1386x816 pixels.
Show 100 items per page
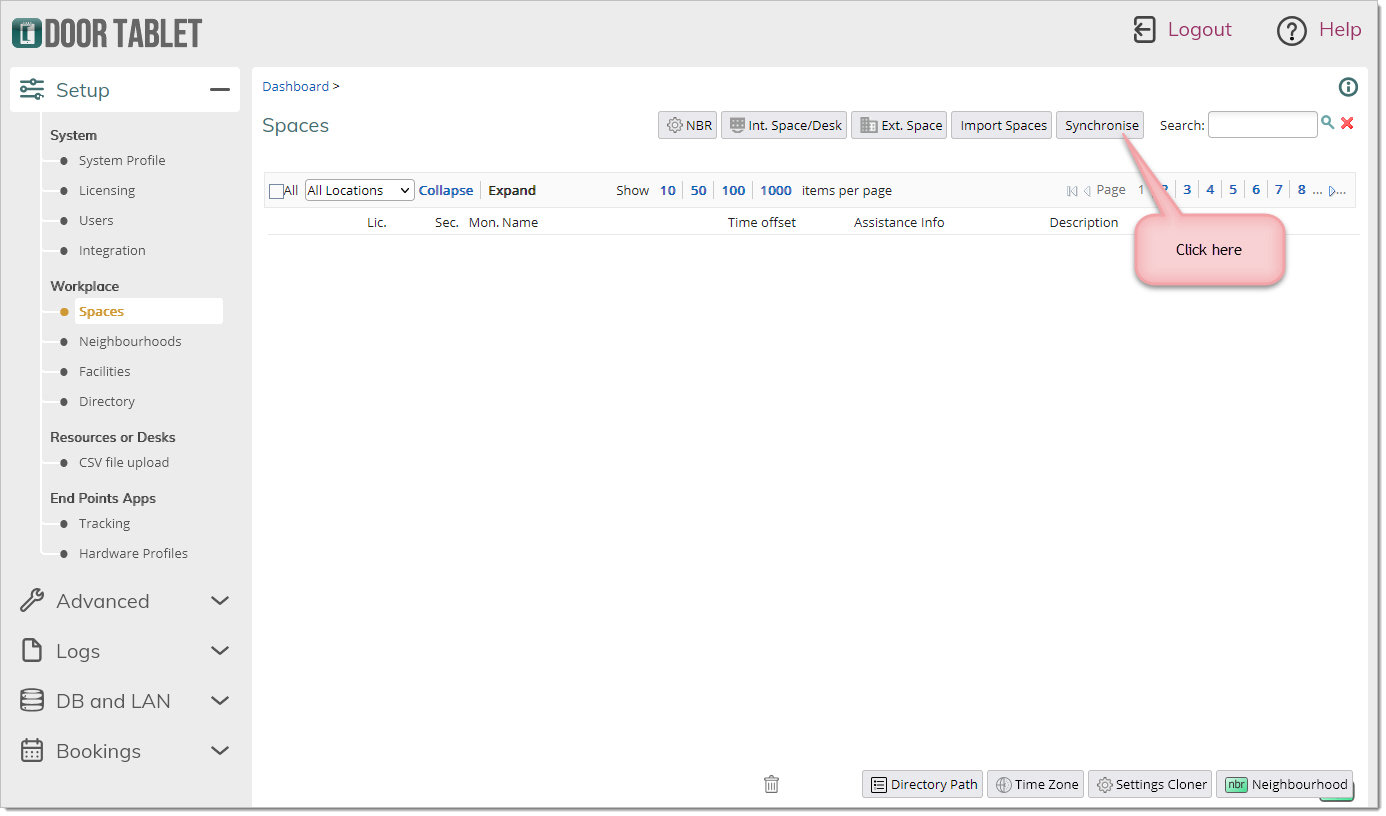(733, 190)
